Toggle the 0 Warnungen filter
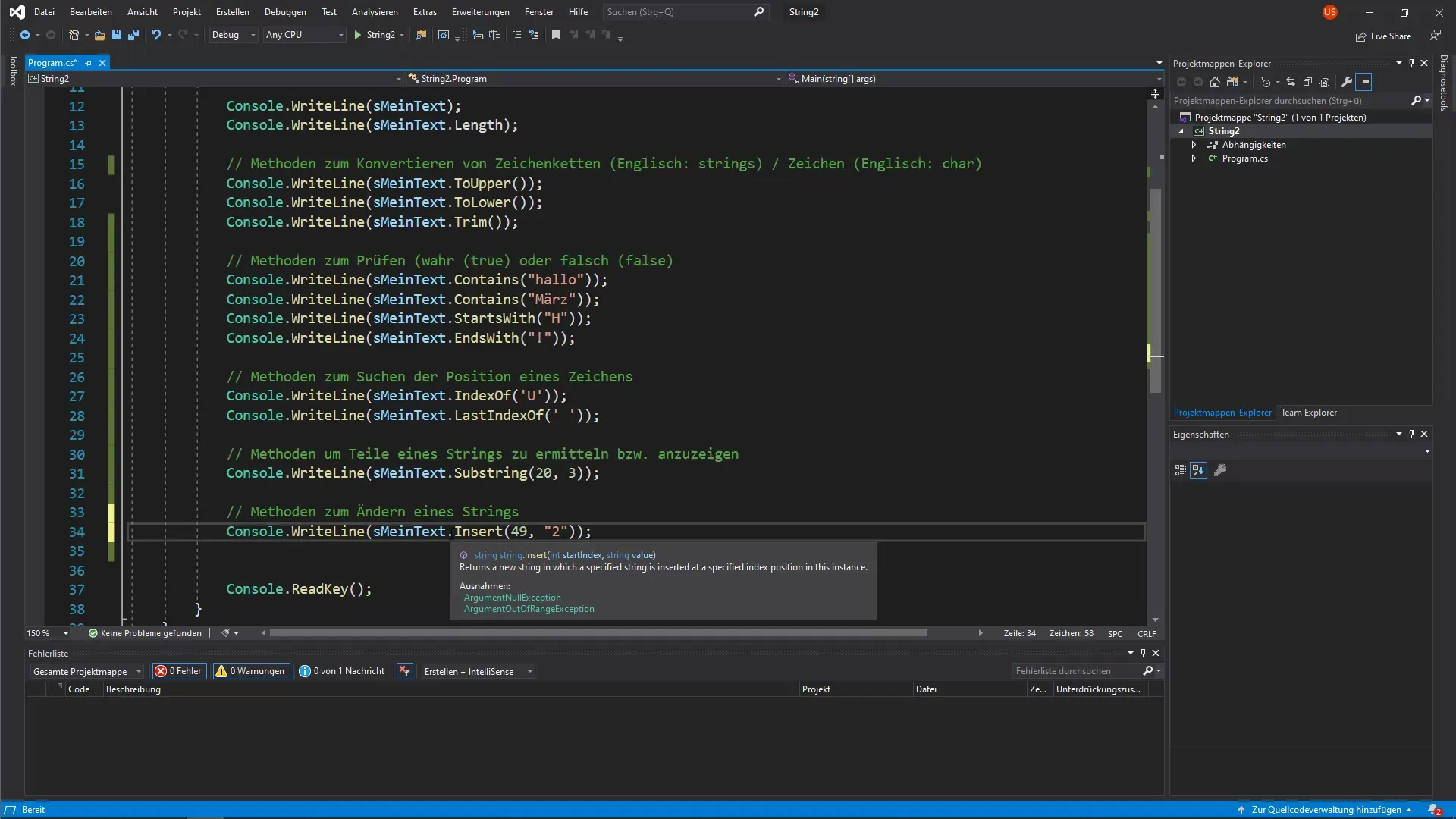Screen dimensions: 1456x819 tap(251, 671)
